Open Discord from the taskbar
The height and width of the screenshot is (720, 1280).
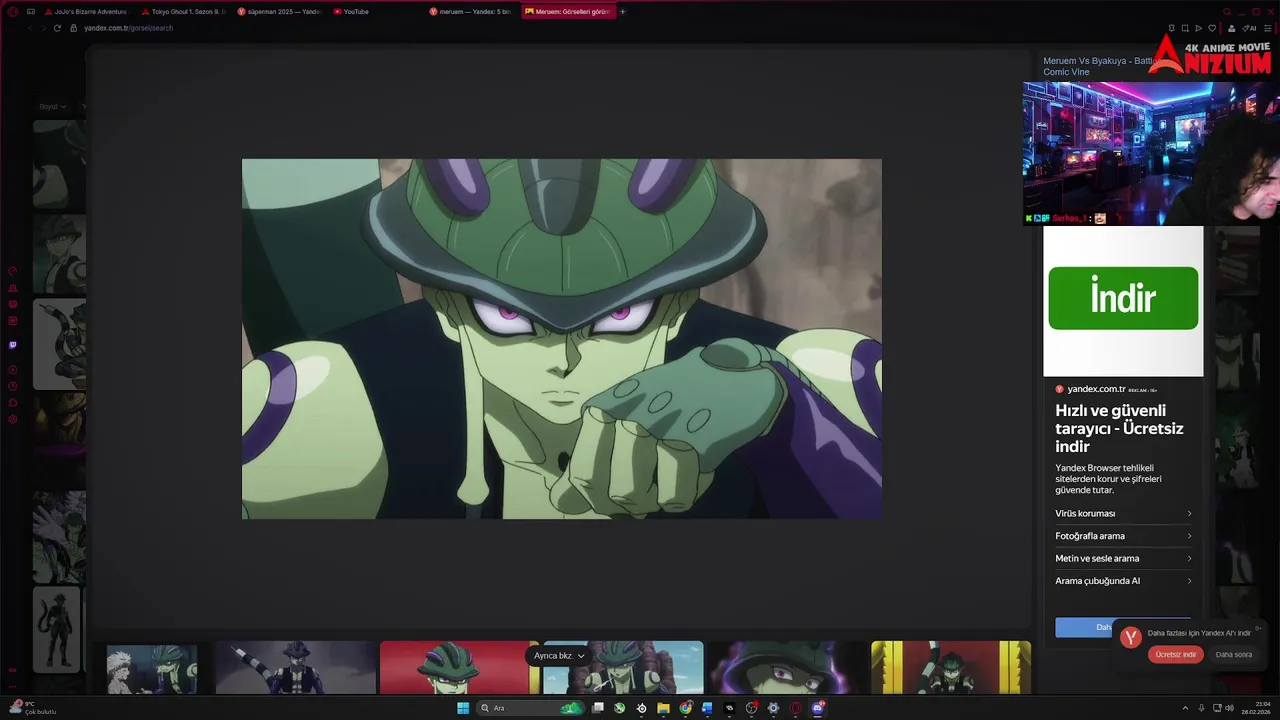click(x=818, y=708)
